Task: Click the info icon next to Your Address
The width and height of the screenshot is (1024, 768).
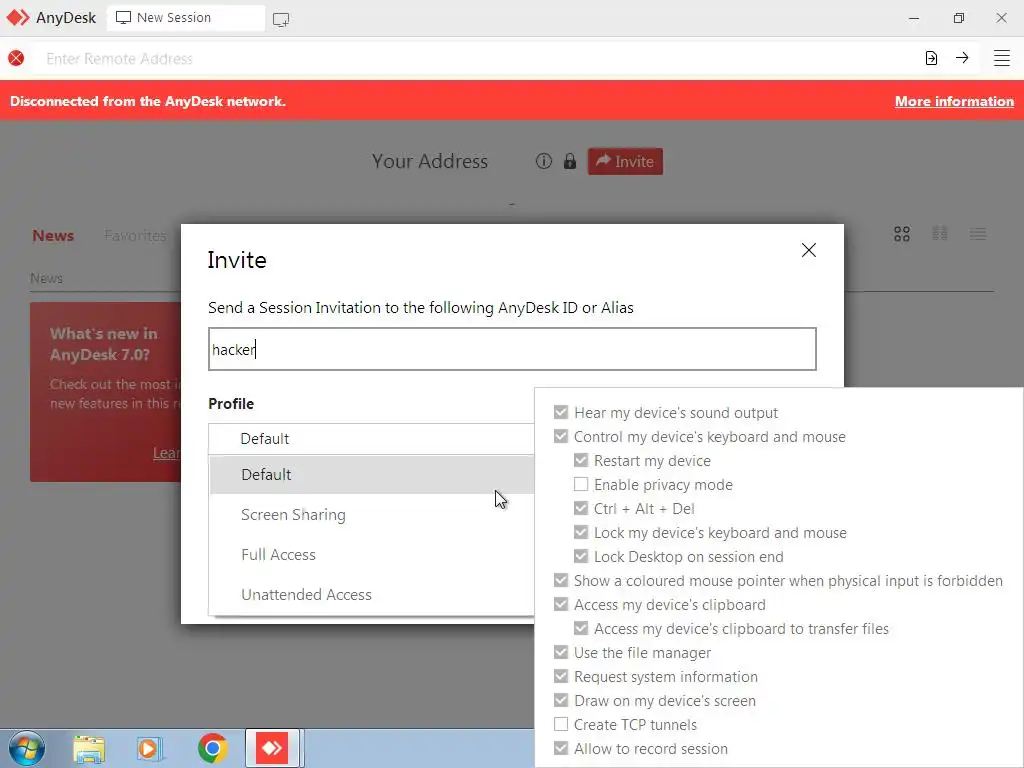Action: click(543, 161)
